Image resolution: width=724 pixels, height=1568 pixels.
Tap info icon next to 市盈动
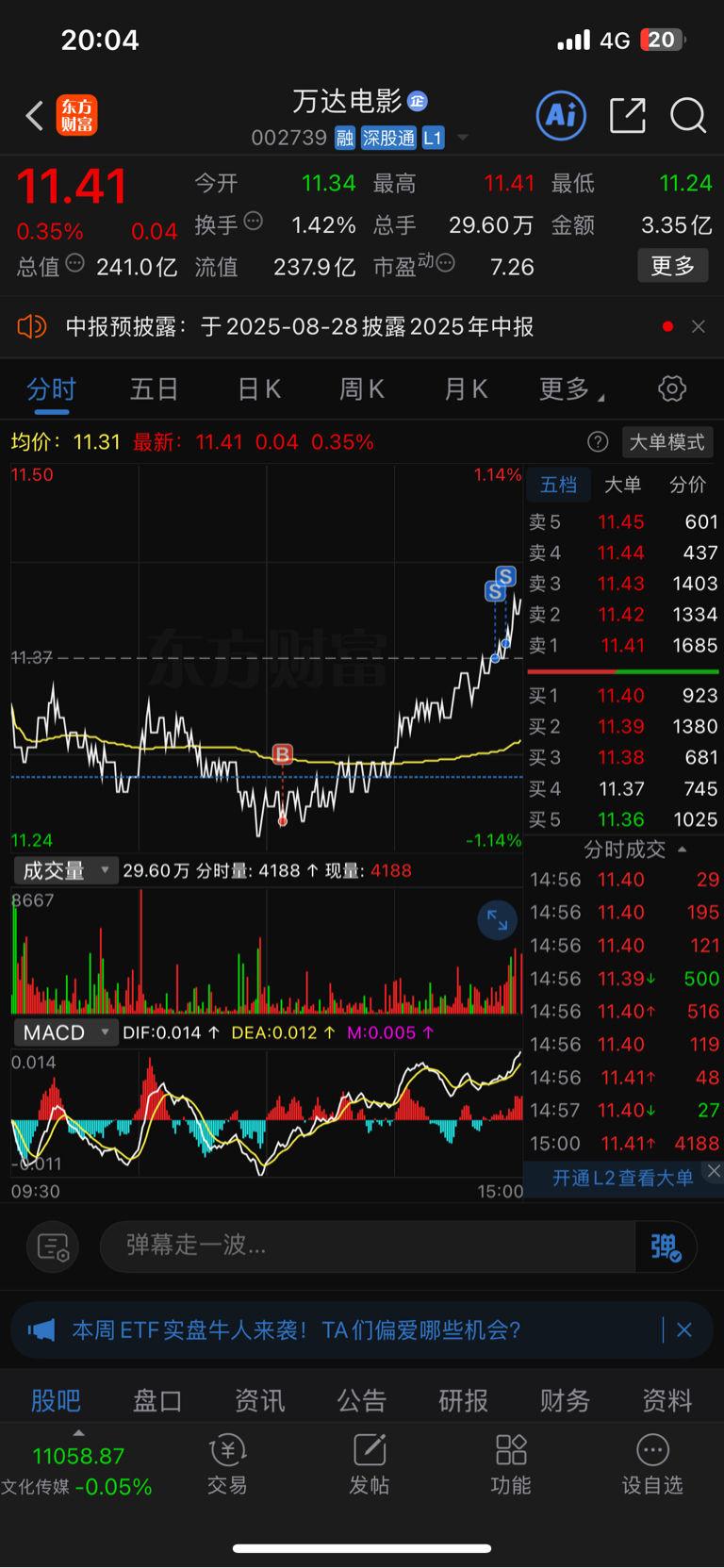[446, 263]
